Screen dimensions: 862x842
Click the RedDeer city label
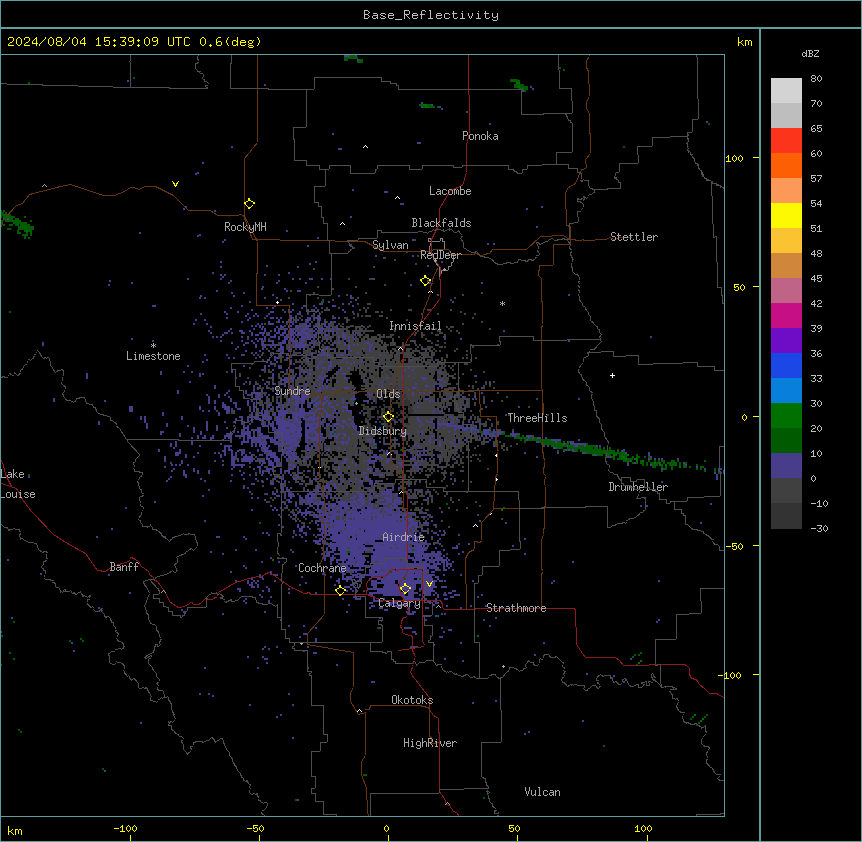(440, 255)
